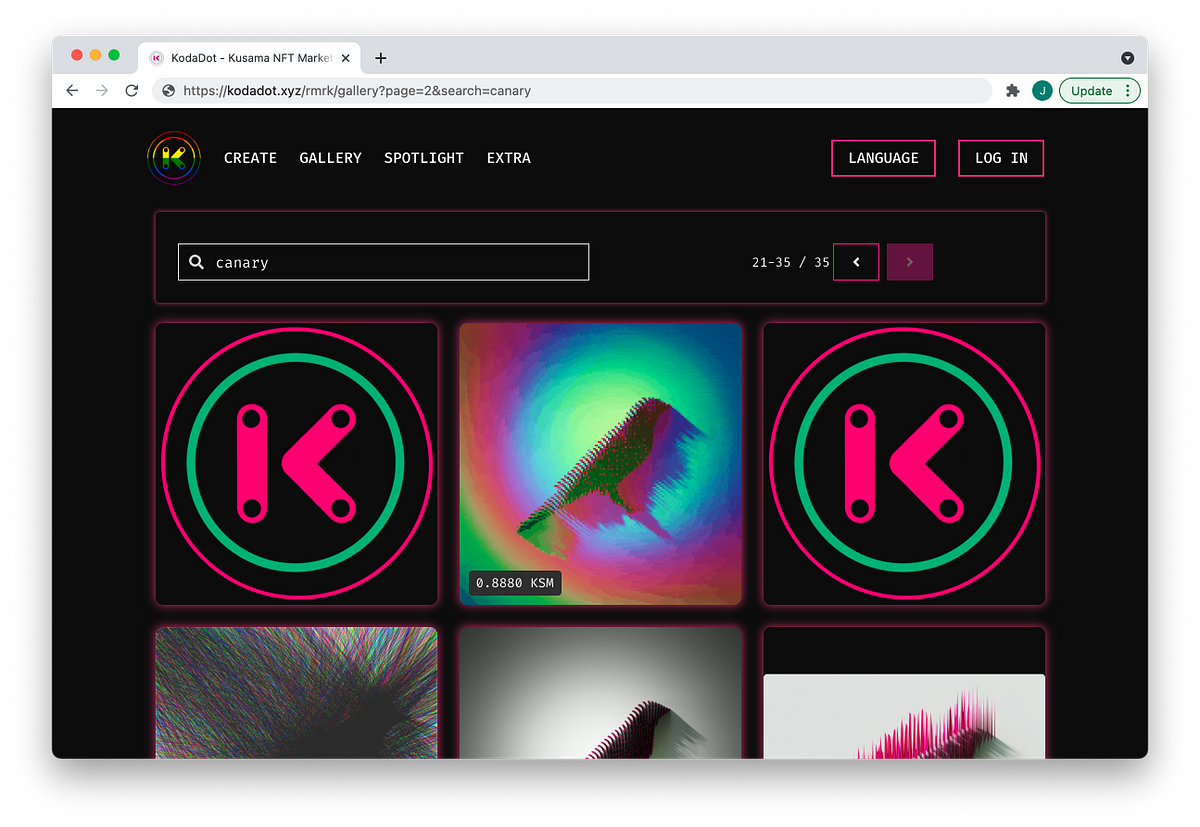Viewport: 1200px width, 827px height.
Task: Click the browser forward arrow
Action: pos(101,90)
